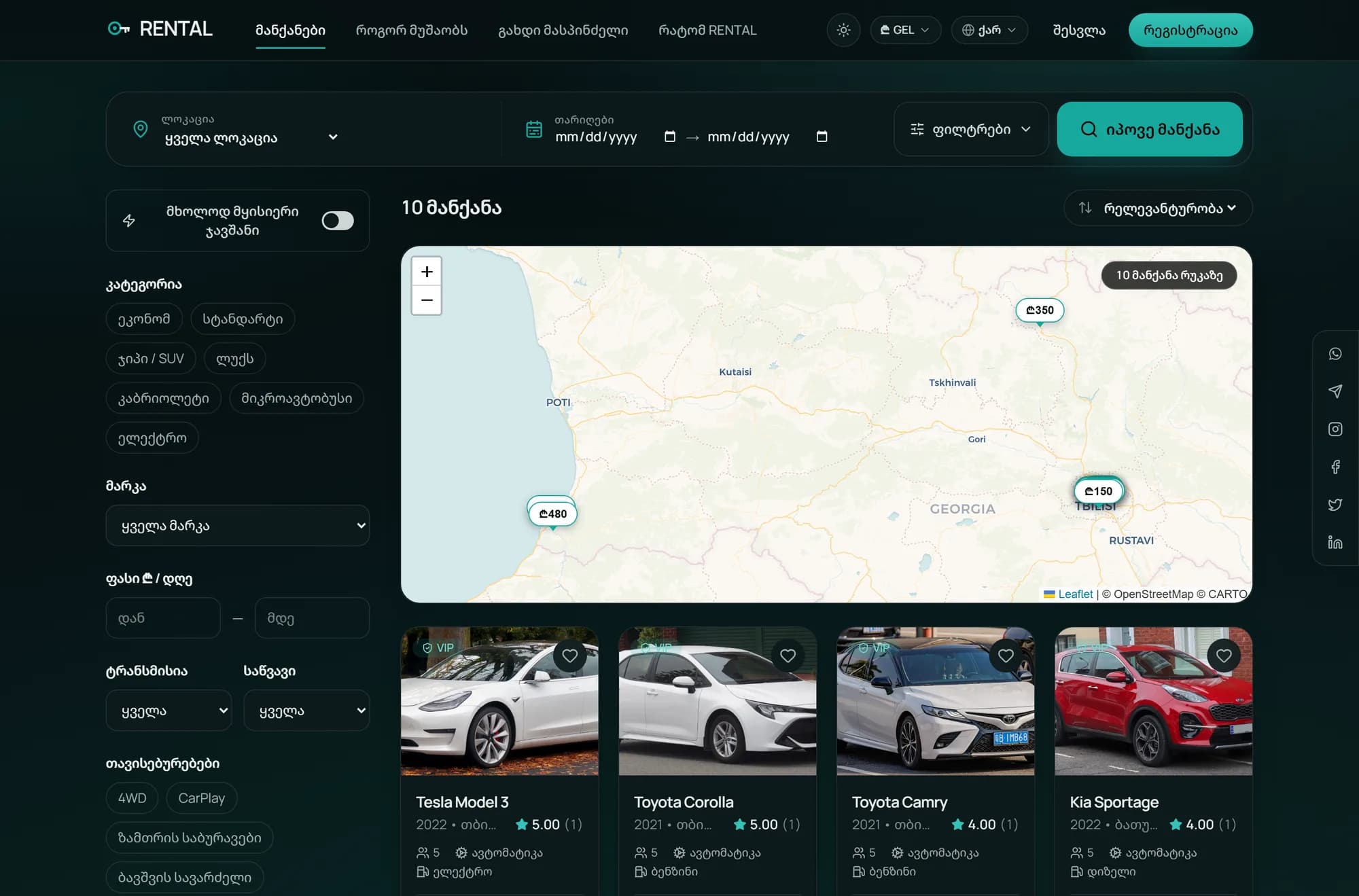This screenshot has height=896, width=1359.
Task: Click the RENTAL key logo
Action: 160,29
